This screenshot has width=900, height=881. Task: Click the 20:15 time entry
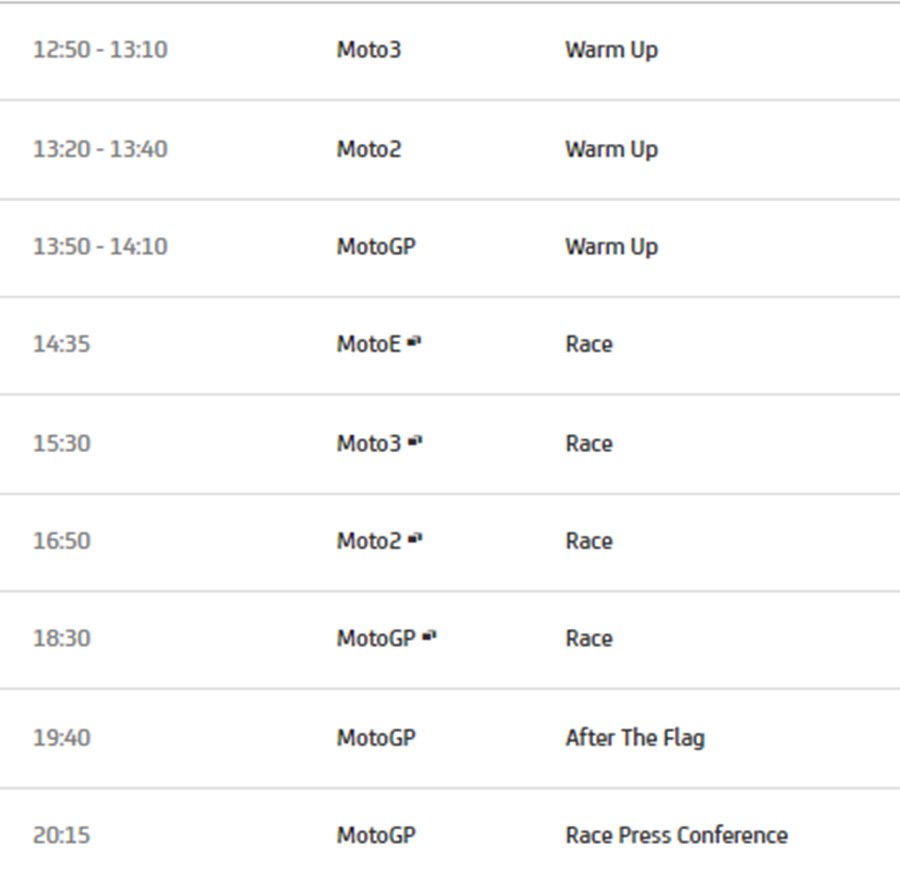[x=62, y=836]
